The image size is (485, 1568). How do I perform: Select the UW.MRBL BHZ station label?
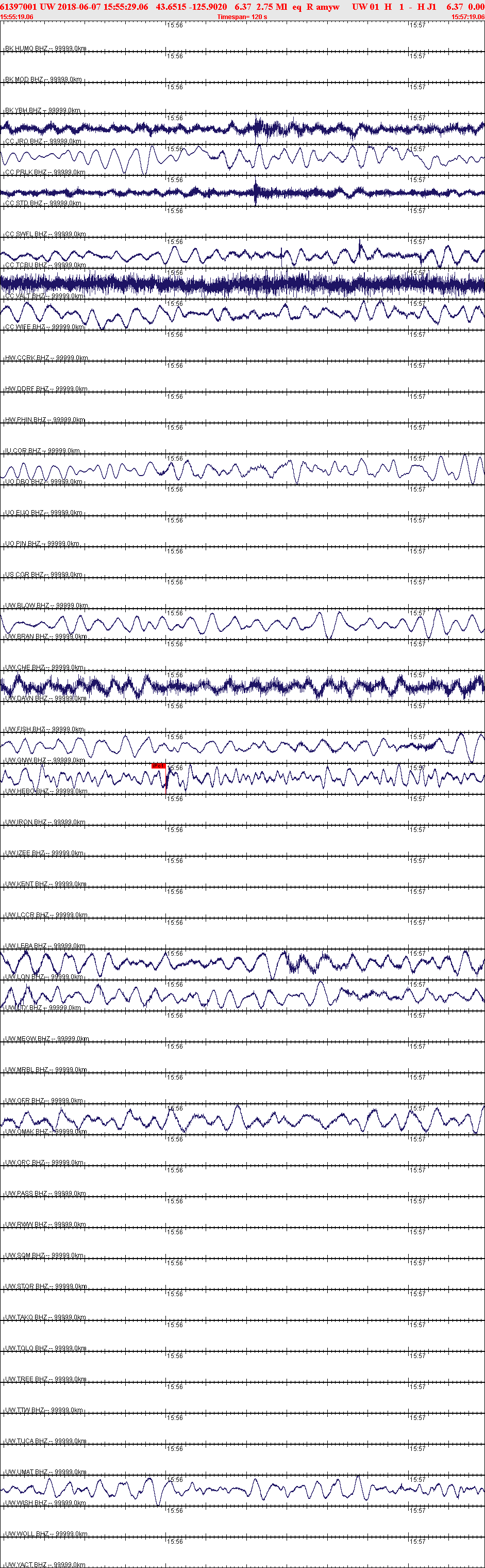coord(46,1070)
